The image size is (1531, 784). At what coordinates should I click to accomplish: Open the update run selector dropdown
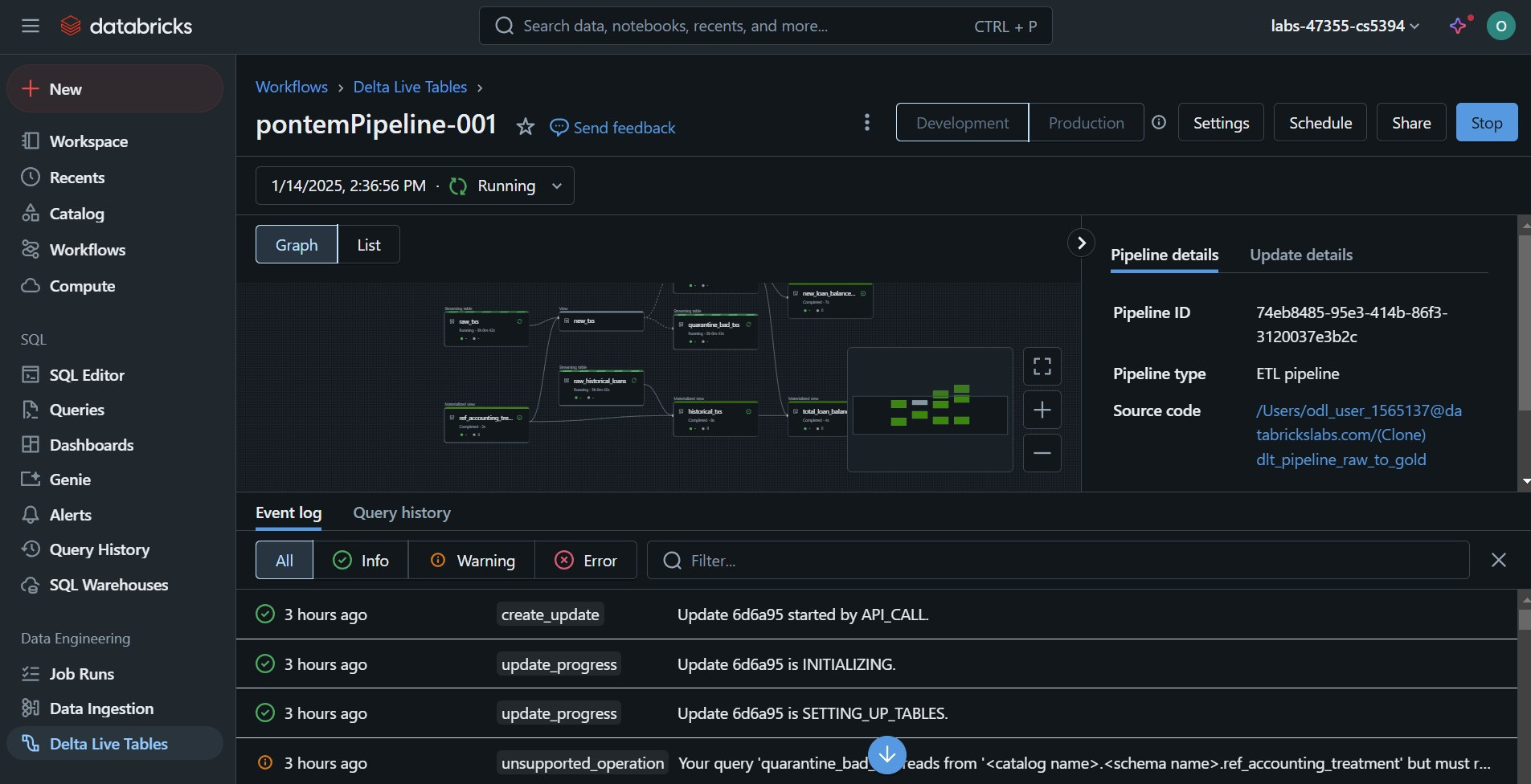click(415, 186)
